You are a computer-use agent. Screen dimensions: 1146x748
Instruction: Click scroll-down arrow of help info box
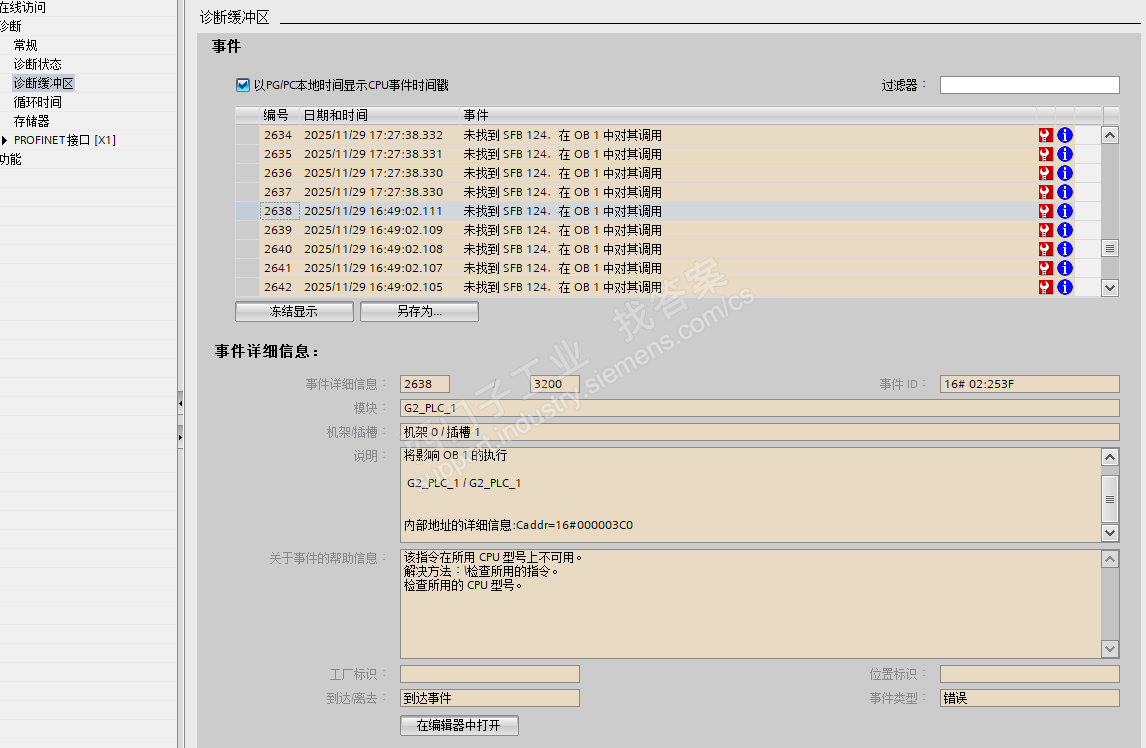(x=1110, y=649)
